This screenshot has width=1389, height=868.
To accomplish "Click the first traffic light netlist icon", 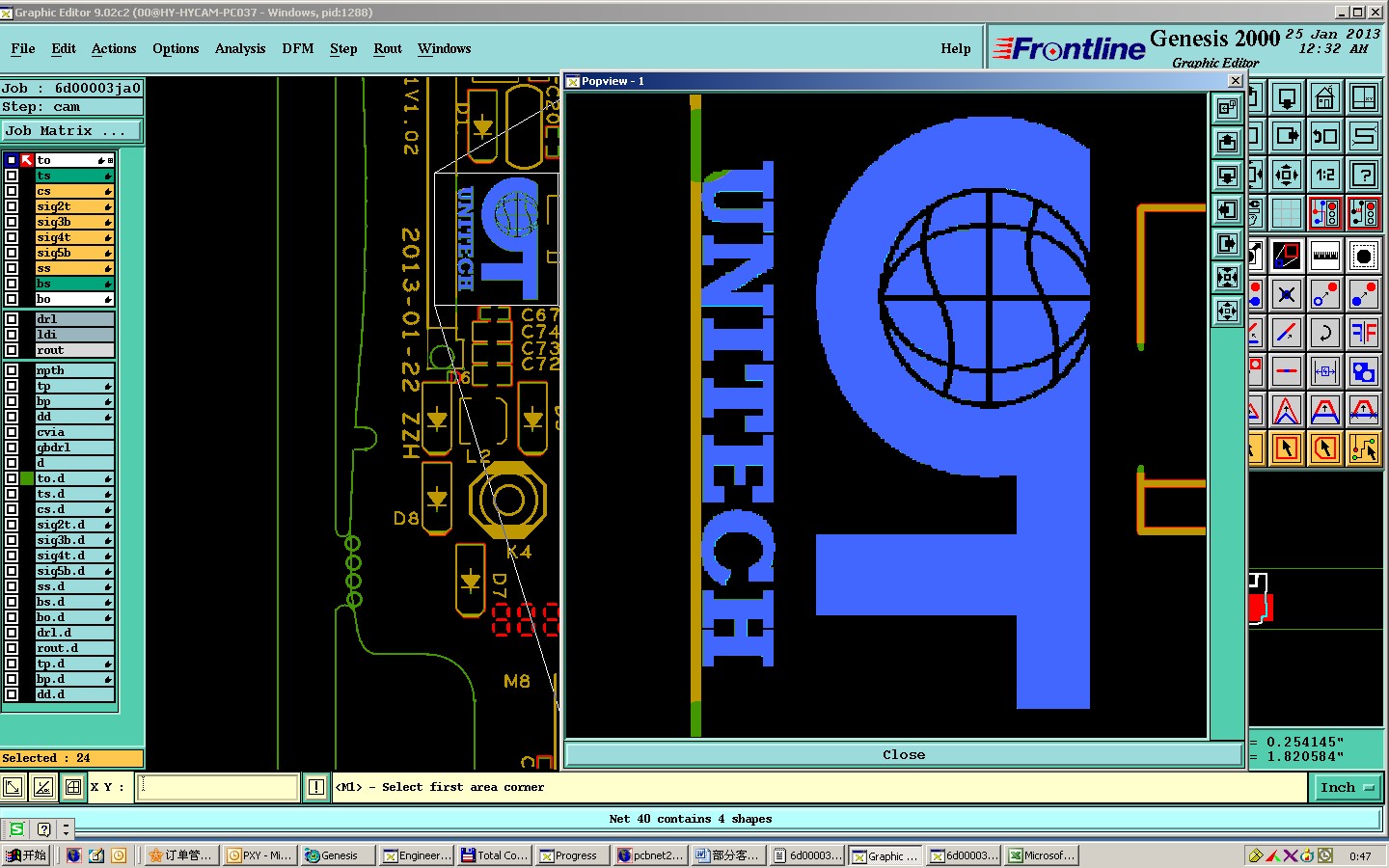I will (x=1325, y=213).
